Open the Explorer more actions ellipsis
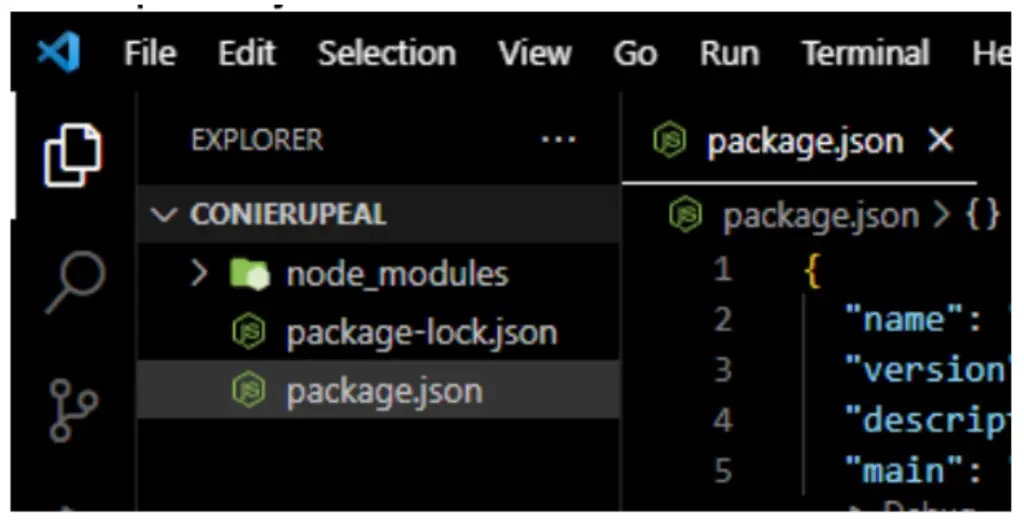This screenshot has height=520, width=1024. tap(557, 140)
